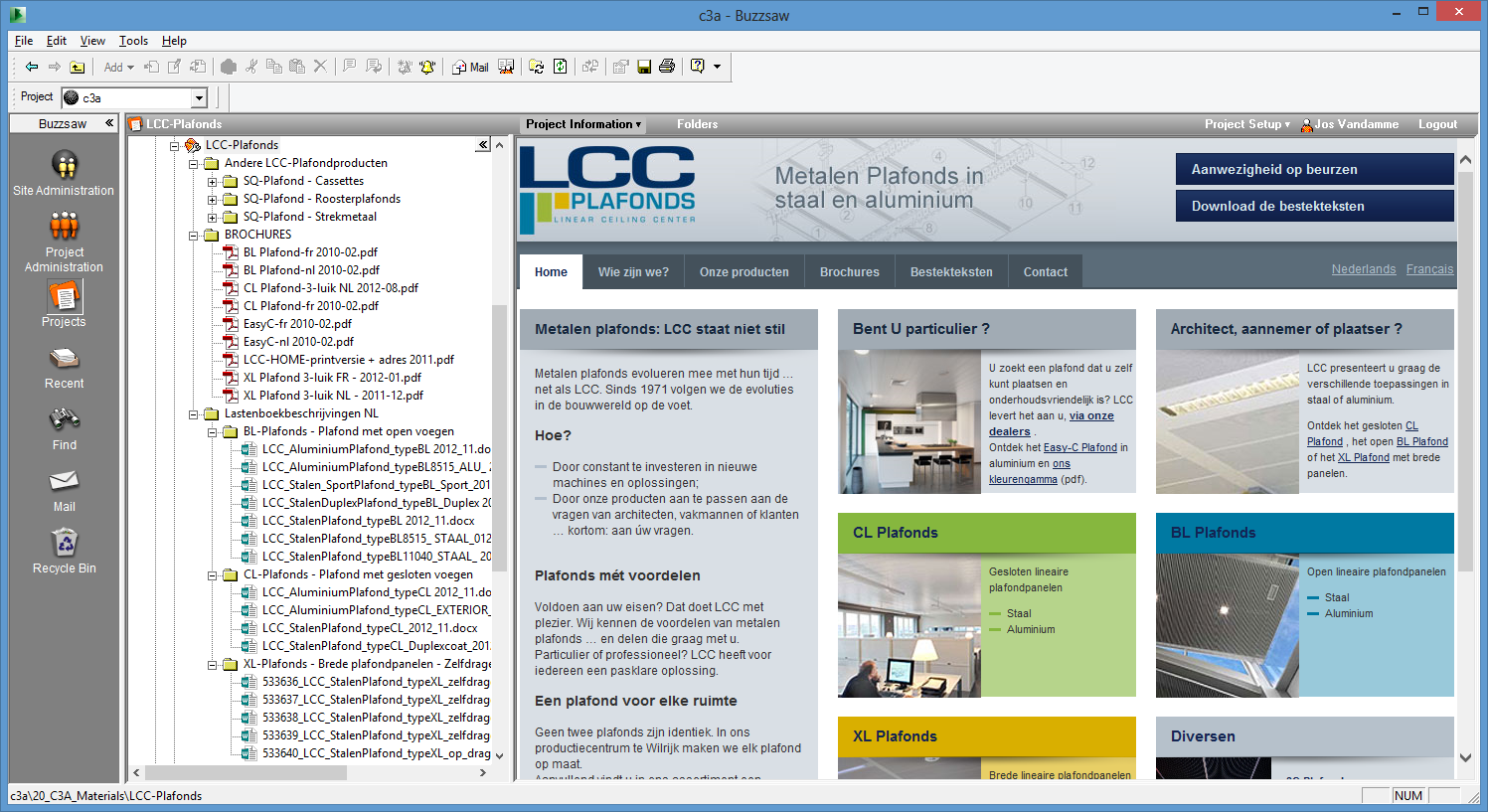
Task: Open the File menu
Action: pyautogui.click(x=24, y=41)
